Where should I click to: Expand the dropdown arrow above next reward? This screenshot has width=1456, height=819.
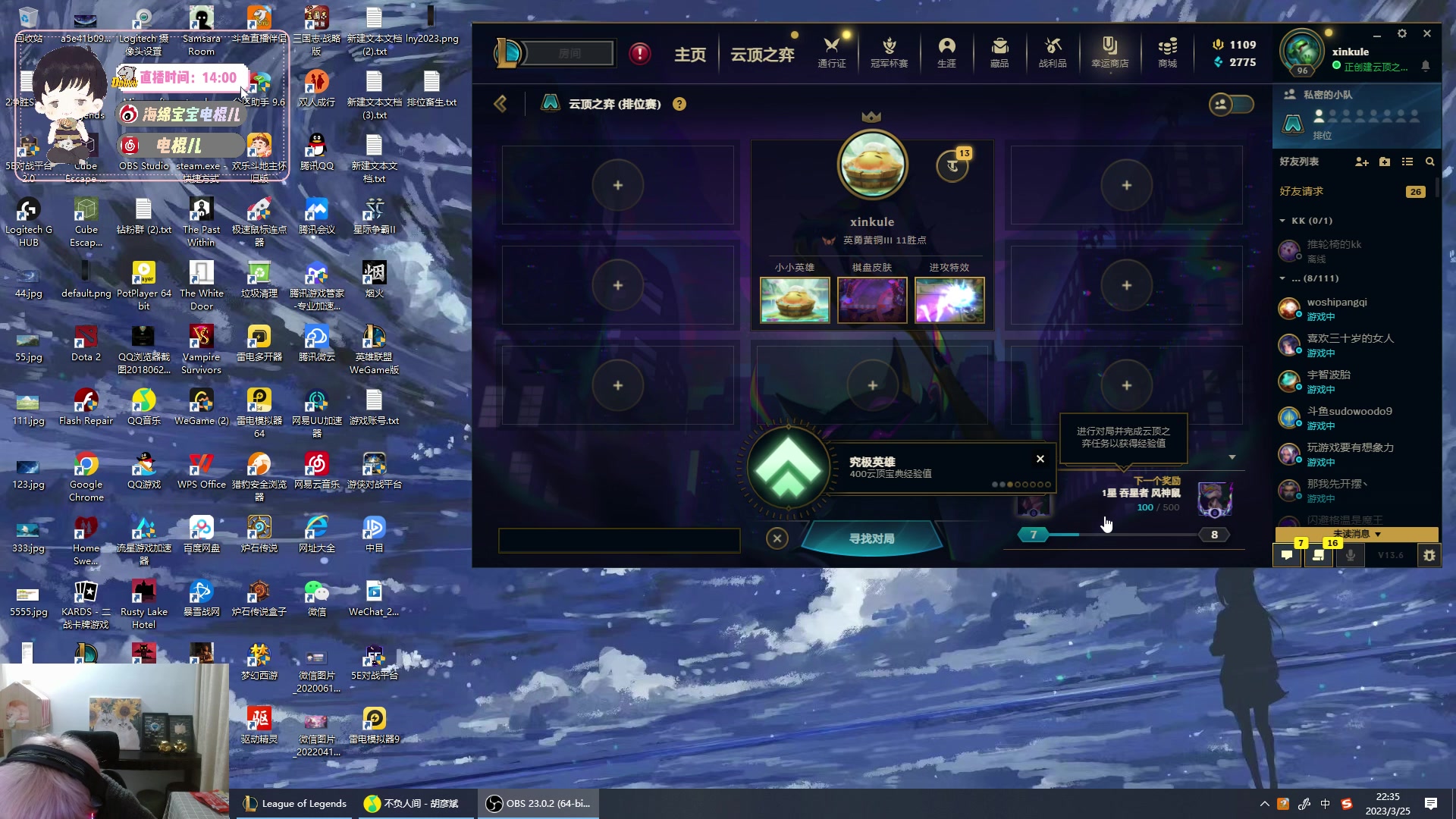tap(1232, 457)
